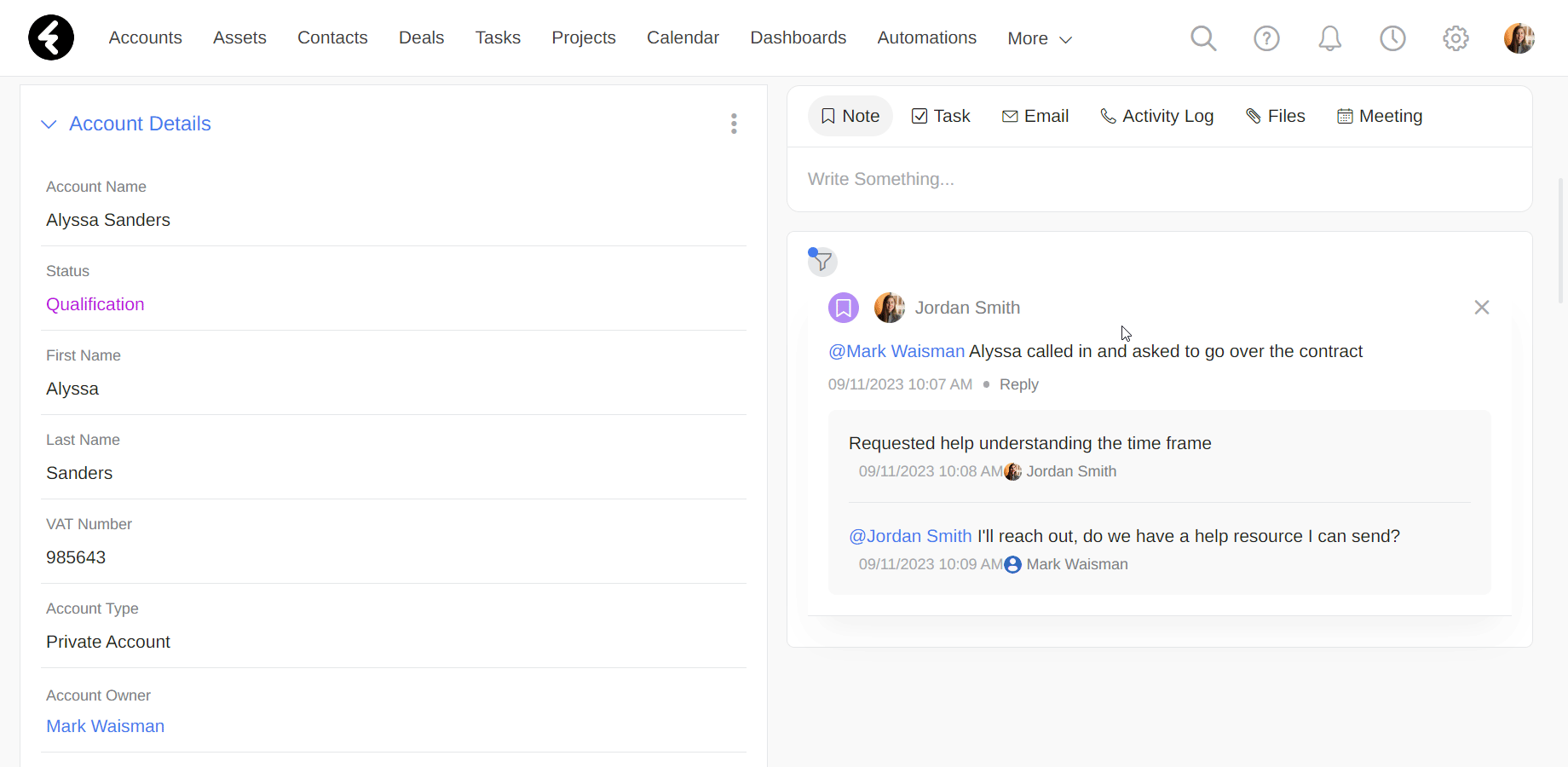Screen dimensions: 1568x767
Task: Click the VAT Number value 985643
Action: tap(76, 557)
